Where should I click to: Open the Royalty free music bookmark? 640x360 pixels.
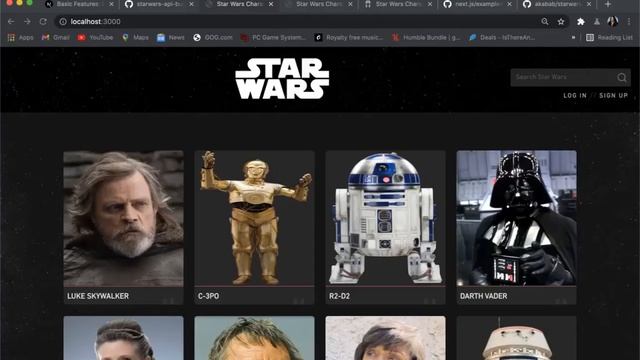(x=349, y=38)
